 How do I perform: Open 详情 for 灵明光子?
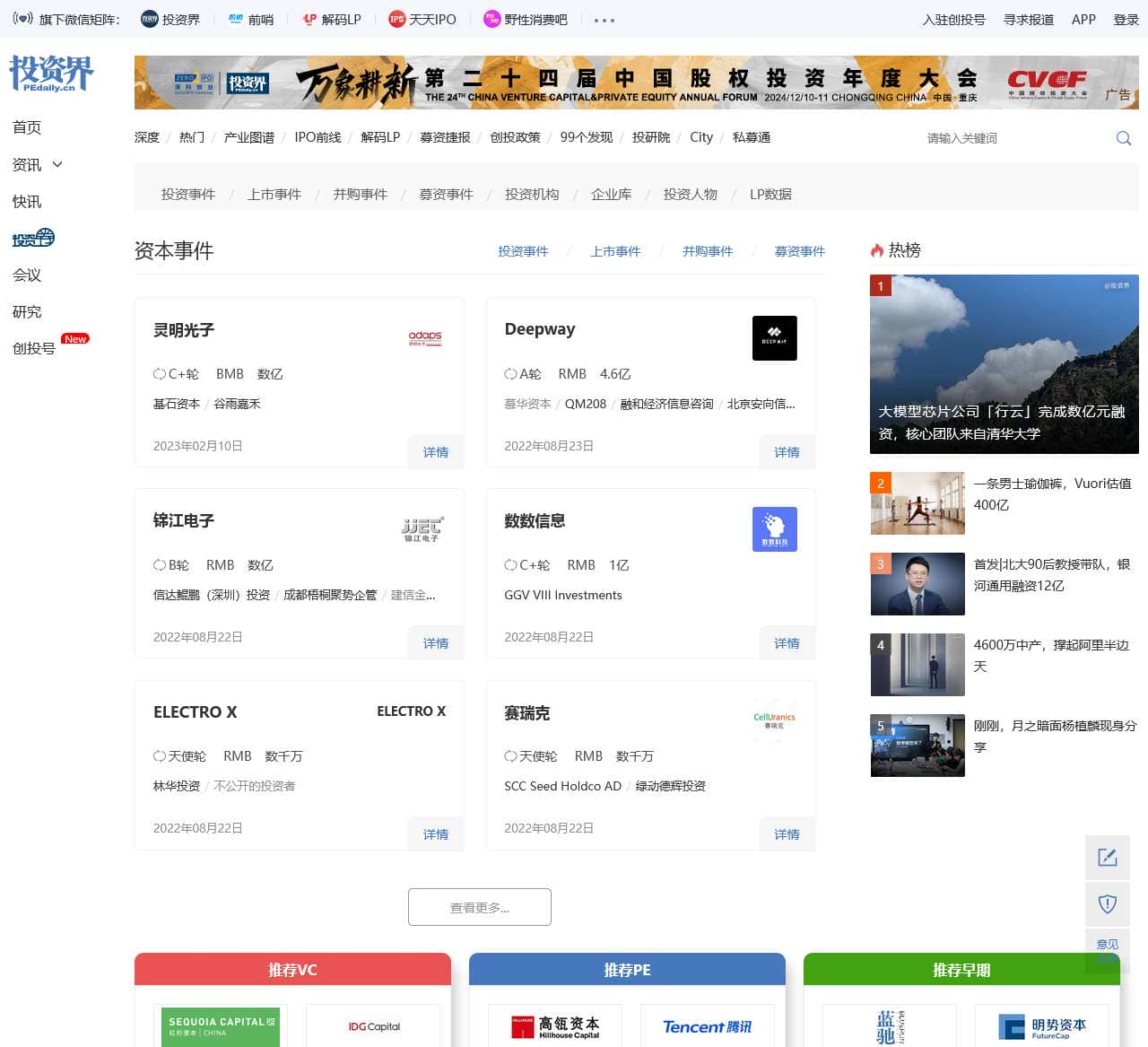click(436, 451)
